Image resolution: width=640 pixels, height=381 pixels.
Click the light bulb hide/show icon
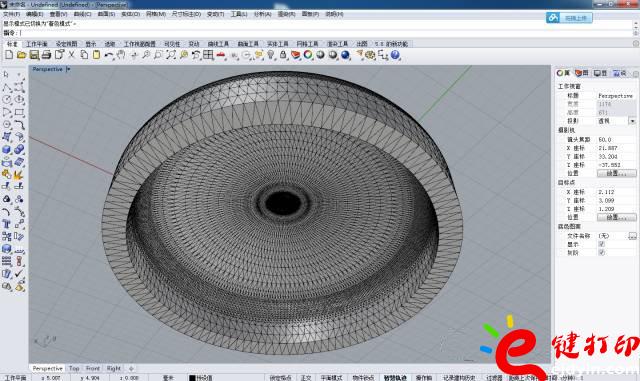(x=270, y=55)
